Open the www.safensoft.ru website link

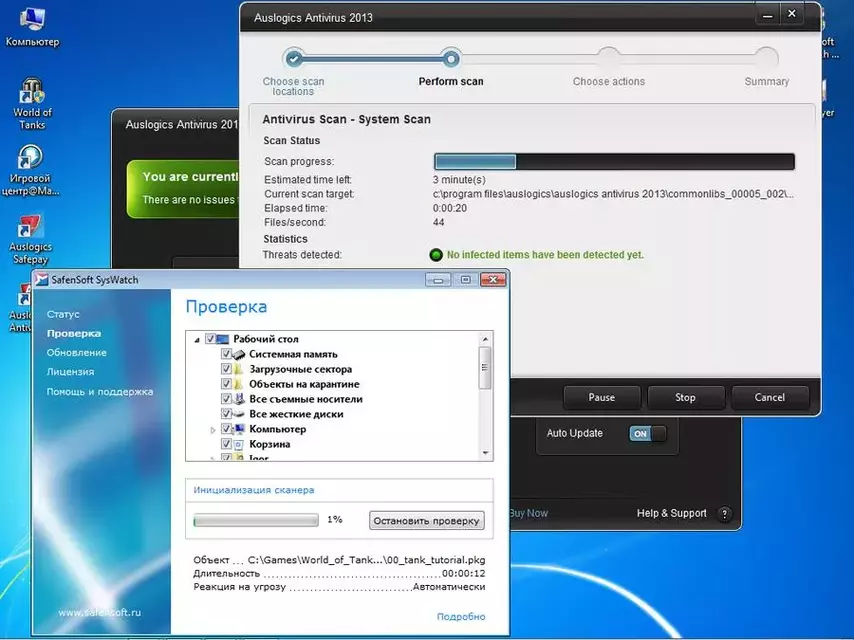tap(100, 613)
